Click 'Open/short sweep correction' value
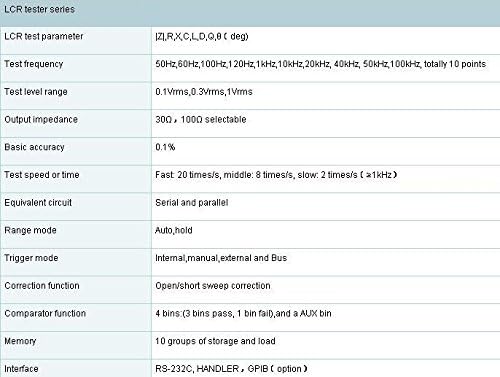This screenshot has width=500, height=377. 213,286
